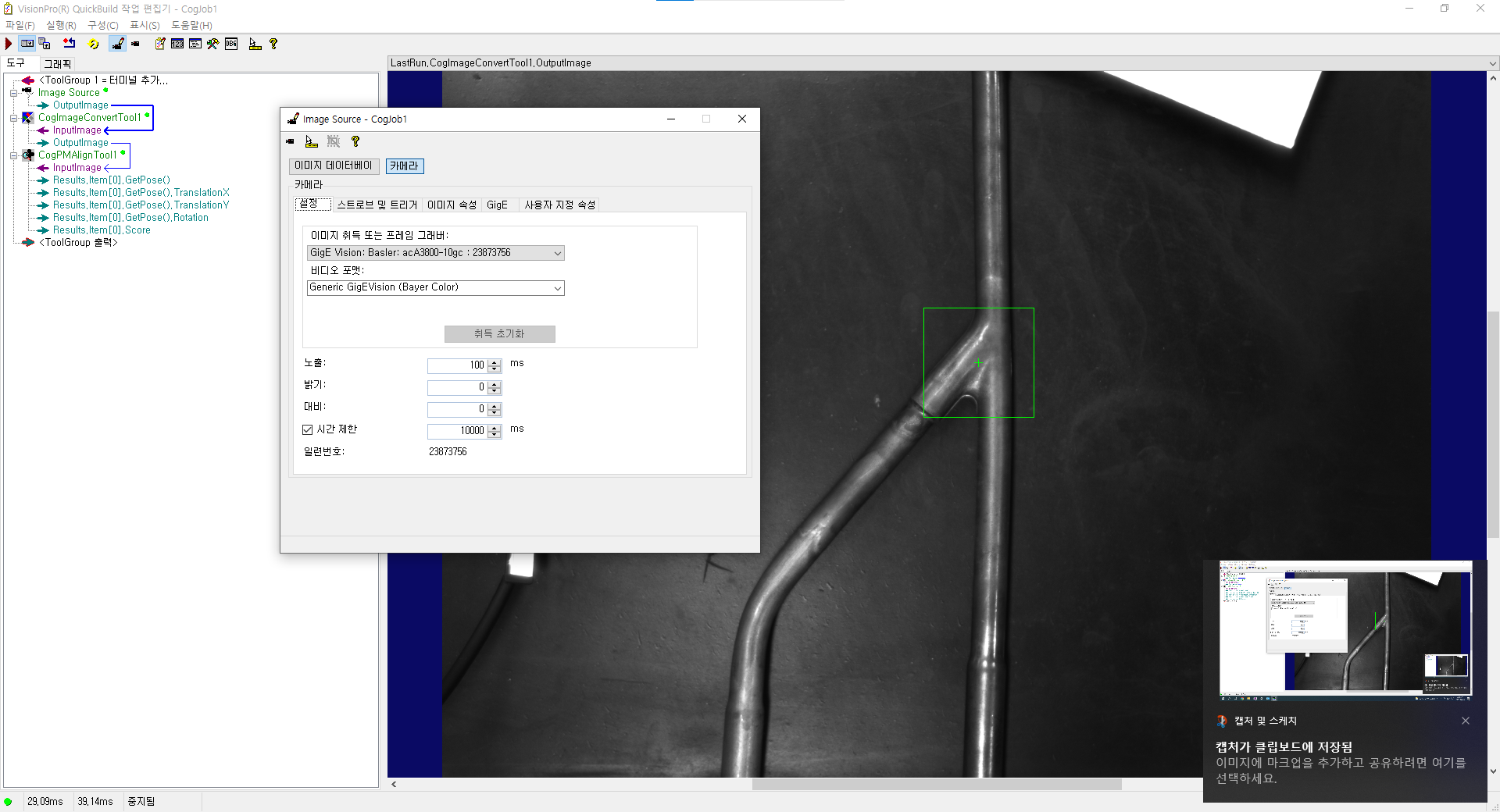Image resolution: width=1500 pixels, height=812 pixels.
Task: Select the 이미지 데이터베이 source option
Action: point(334,166)
